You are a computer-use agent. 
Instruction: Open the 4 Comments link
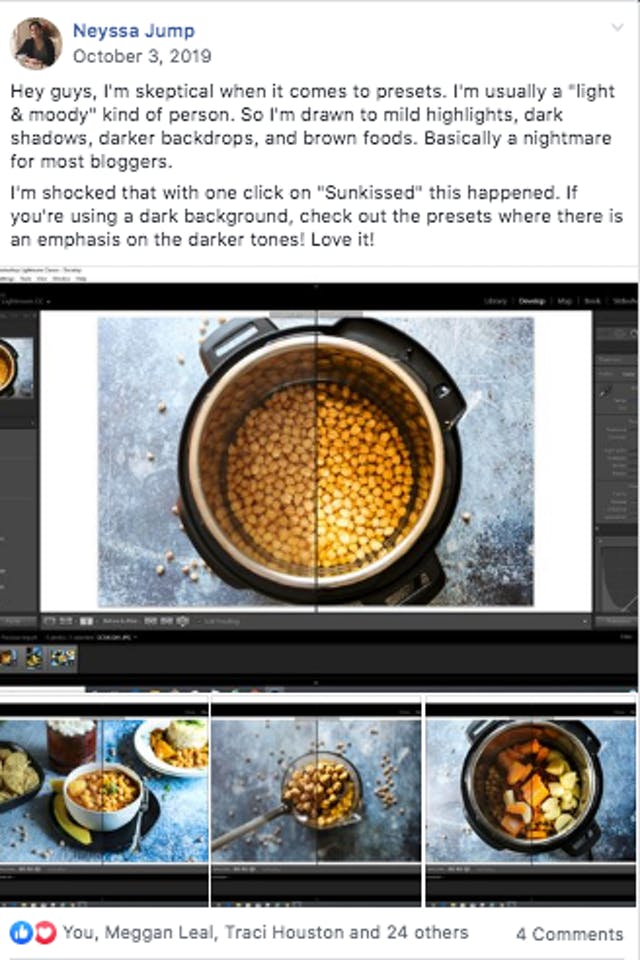(x=569, y=933)
